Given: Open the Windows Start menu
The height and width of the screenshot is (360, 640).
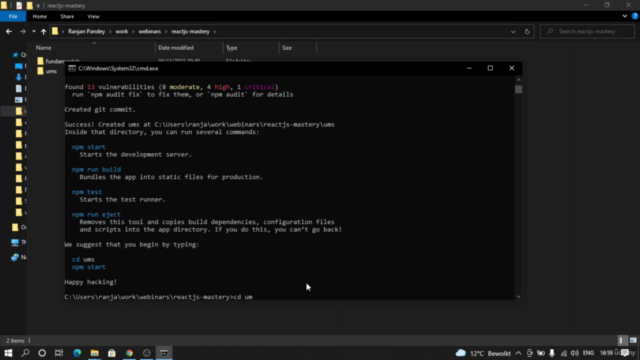Looking at the screenshot, I should point(8,353).
